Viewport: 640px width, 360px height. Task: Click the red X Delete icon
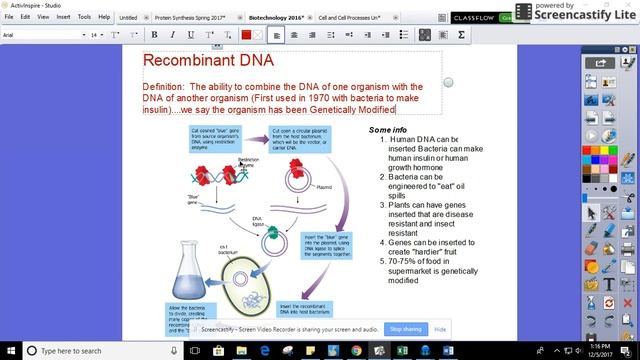coord(627,303)
